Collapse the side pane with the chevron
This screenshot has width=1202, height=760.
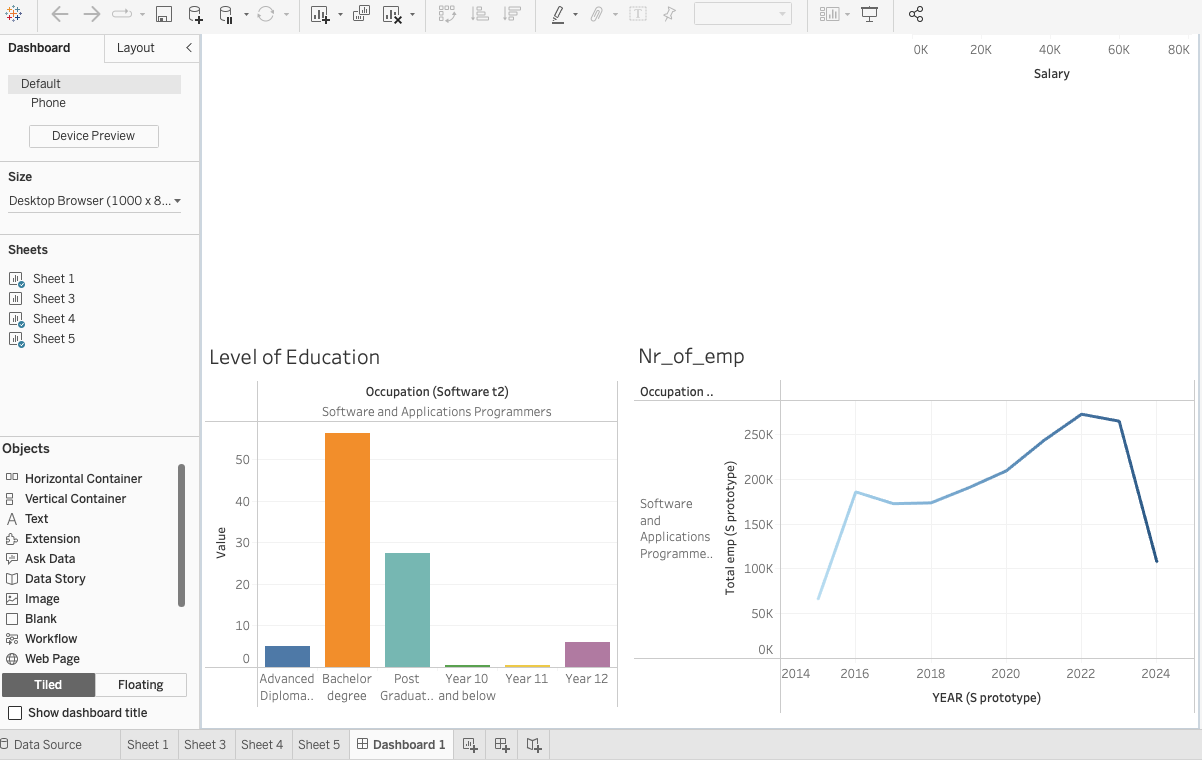point(189,47)
